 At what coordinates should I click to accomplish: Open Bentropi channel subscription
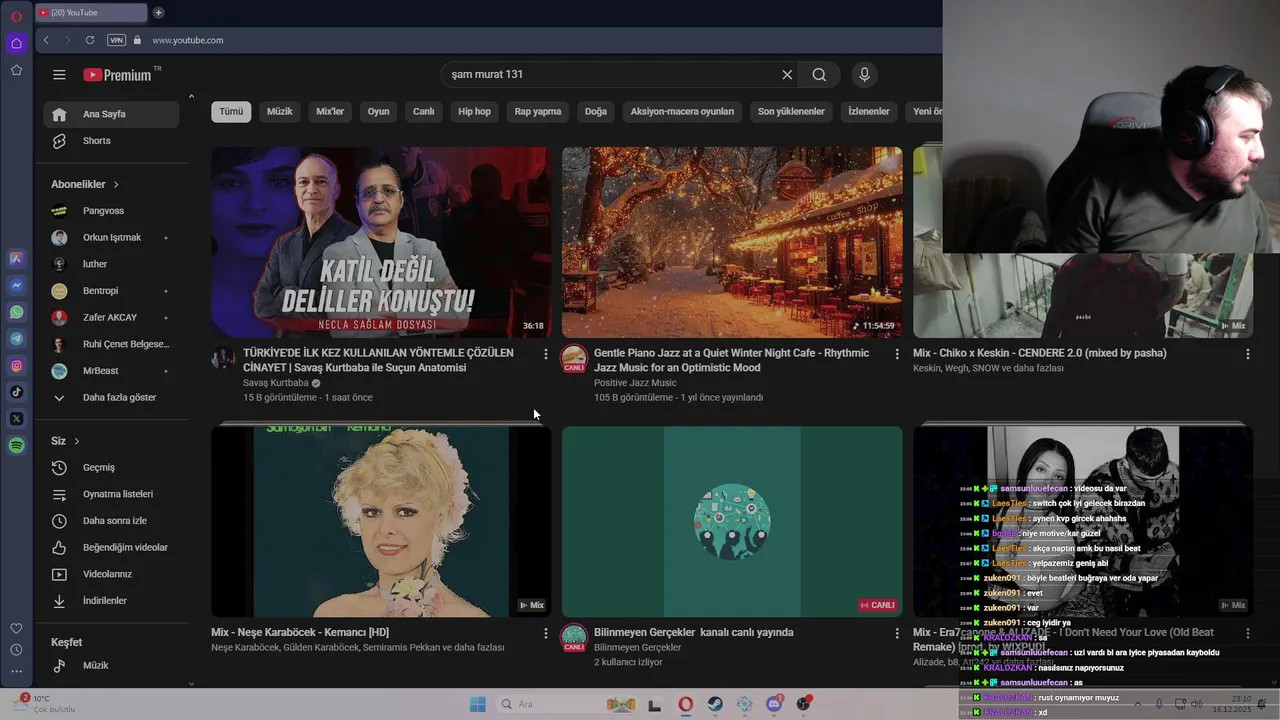click(111, 291)
